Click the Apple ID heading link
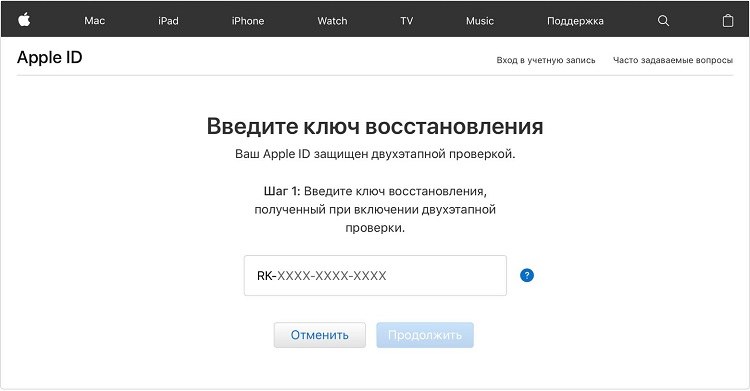The width and height of the screenshot is (750, 391). click(50, 57)
